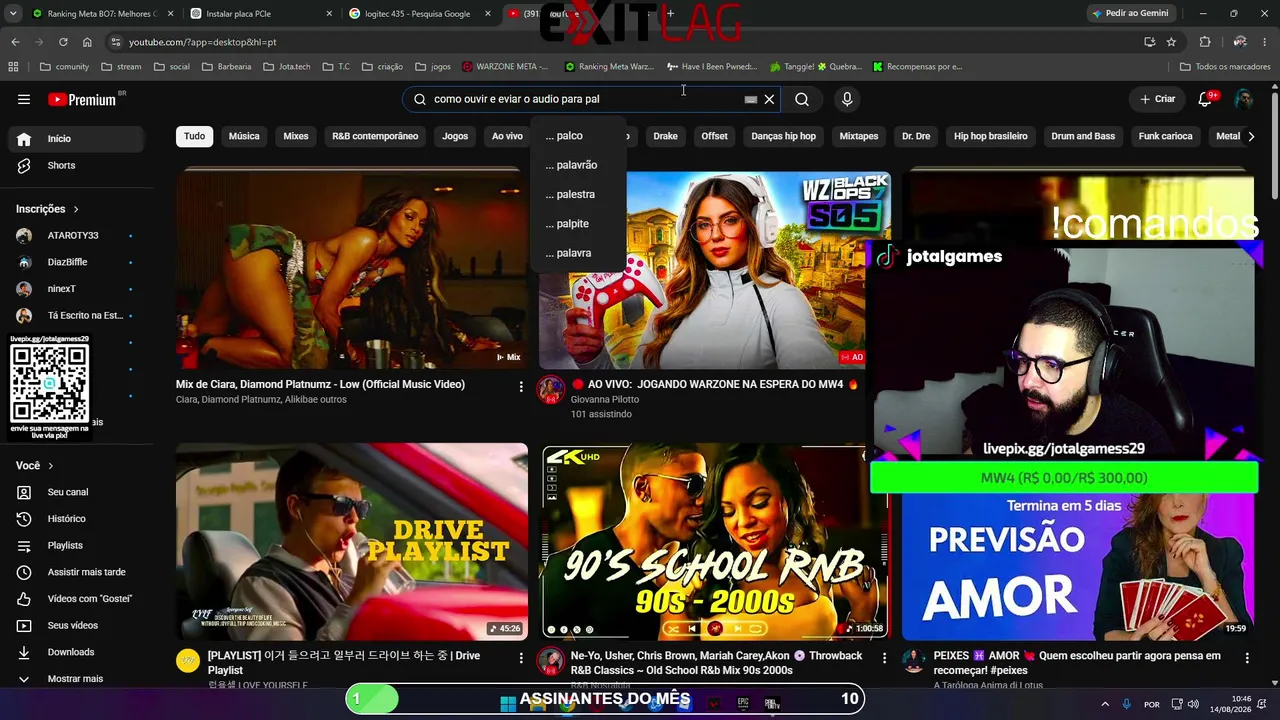
Task: Show hidden system tray icons
Action: click(1105, 704)
